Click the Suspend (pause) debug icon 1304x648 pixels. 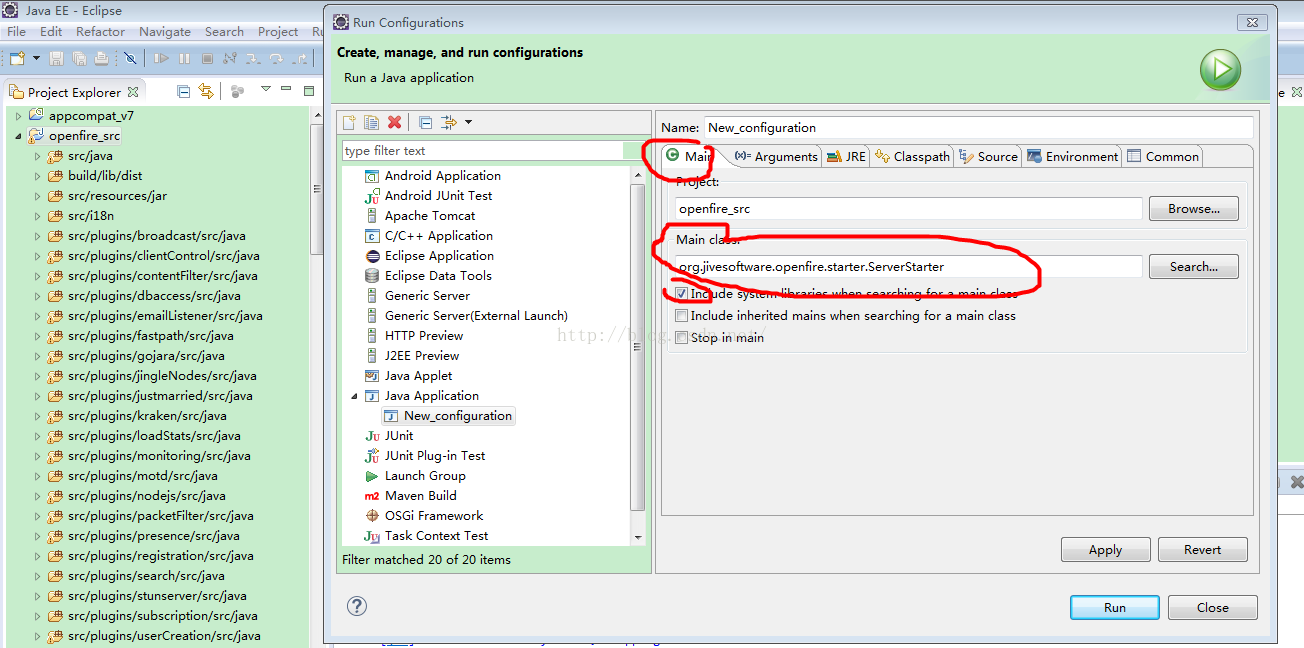184,60
